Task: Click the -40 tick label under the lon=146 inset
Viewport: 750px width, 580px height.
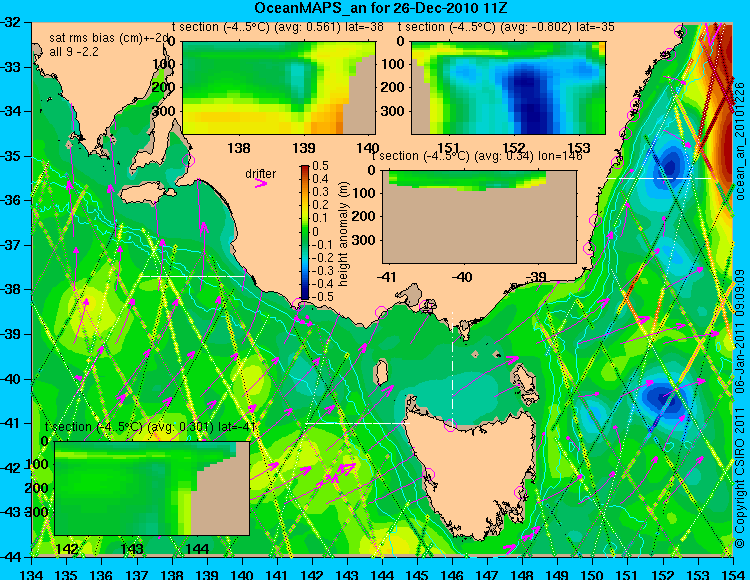Action: 462,277
